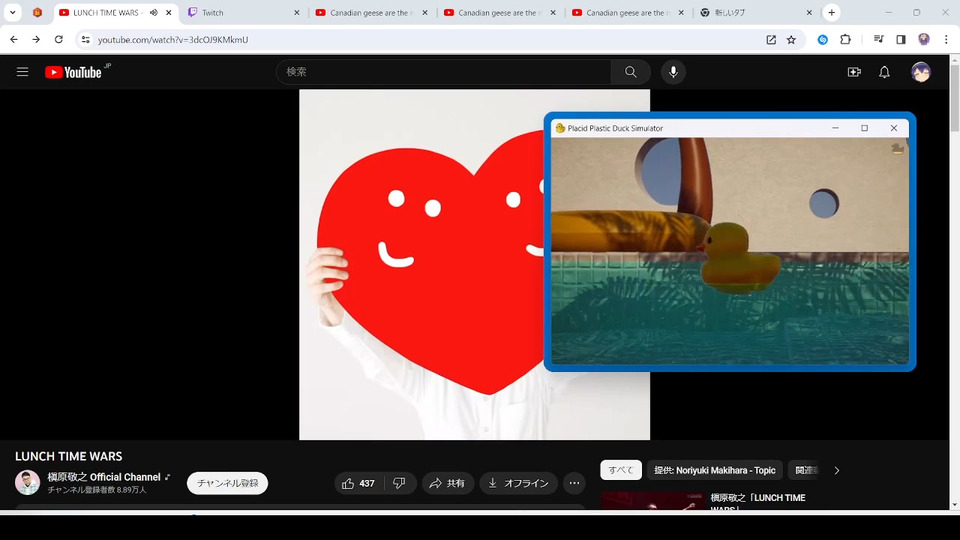Open the blue circular extension icon
Viewport: 960px width, 540px height.
[x=823, y=39]
